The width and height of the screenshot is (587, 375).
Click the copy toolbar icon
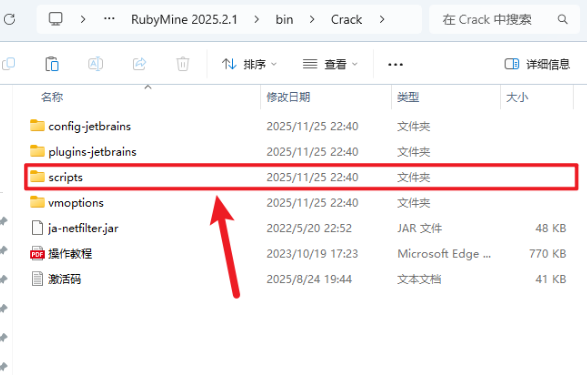point(9,64)
